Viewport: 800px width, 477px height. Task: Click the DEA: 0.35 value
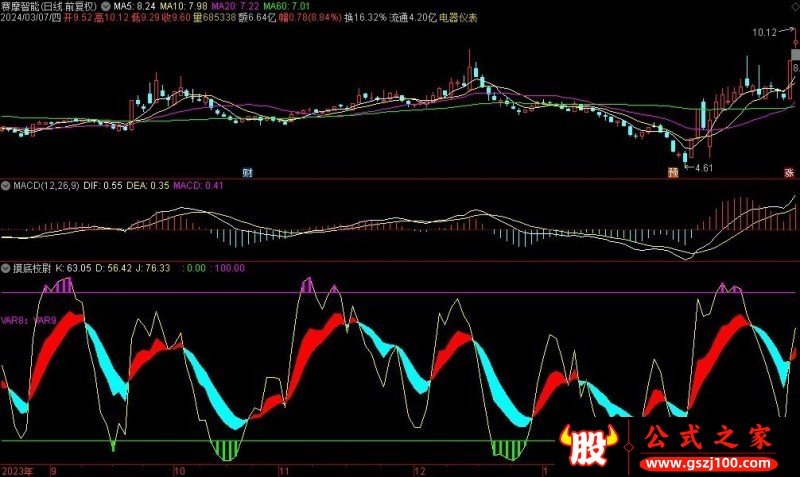(147, 186)
